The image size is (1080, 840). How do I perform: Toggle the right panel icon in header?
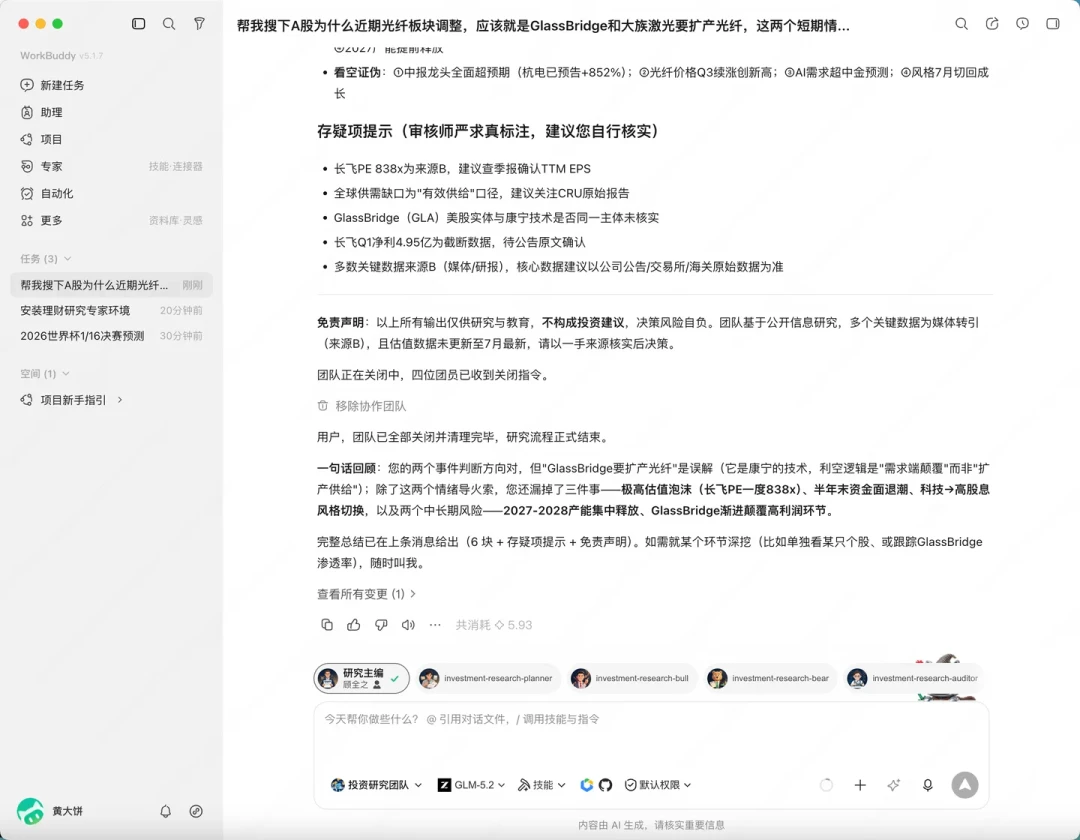coord(1052,24)
